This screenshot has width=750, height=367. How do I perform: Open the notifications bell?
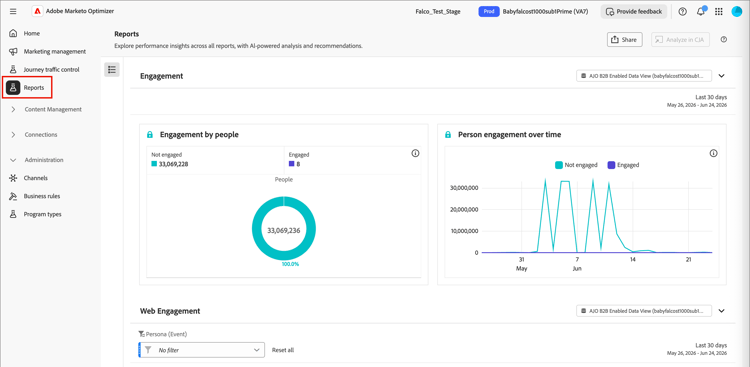701,11
